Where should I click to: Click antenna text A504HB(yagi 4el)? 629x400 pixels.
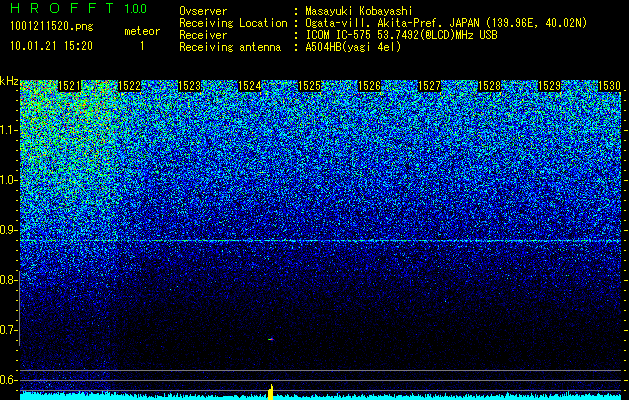(x=353, y=47)
